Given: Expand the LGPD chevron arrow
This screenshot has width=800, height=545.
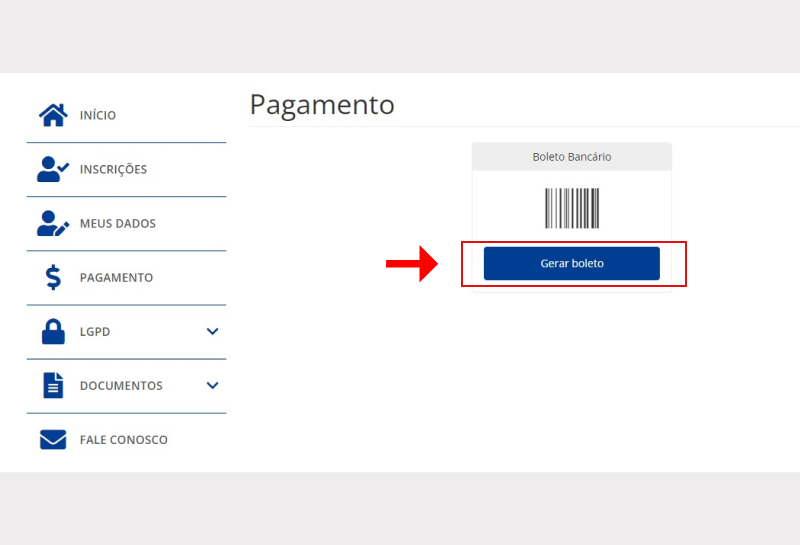Looking at the screenshot, I should [212, 331].
